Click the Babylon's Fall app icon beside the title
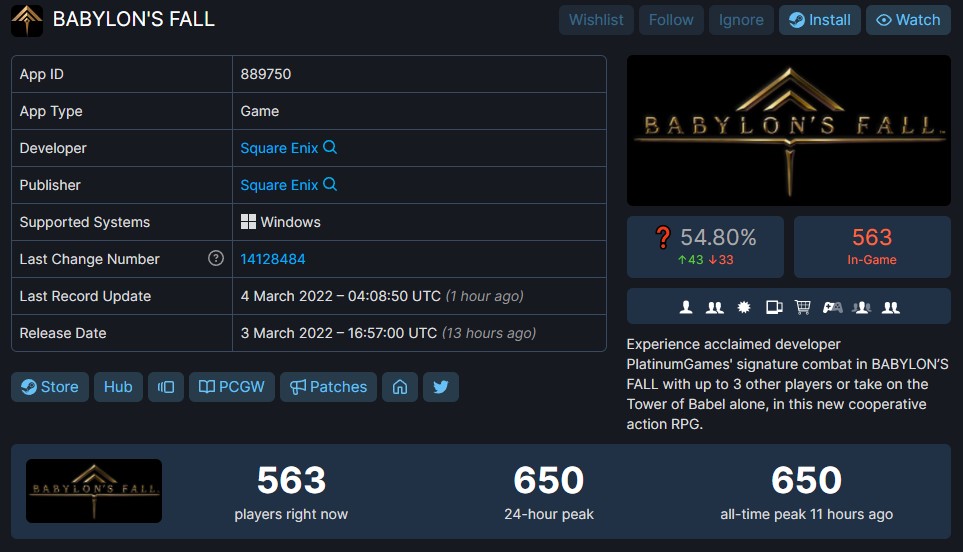The image size is (963, 552). pyautogui.click(x=27, y=20)
